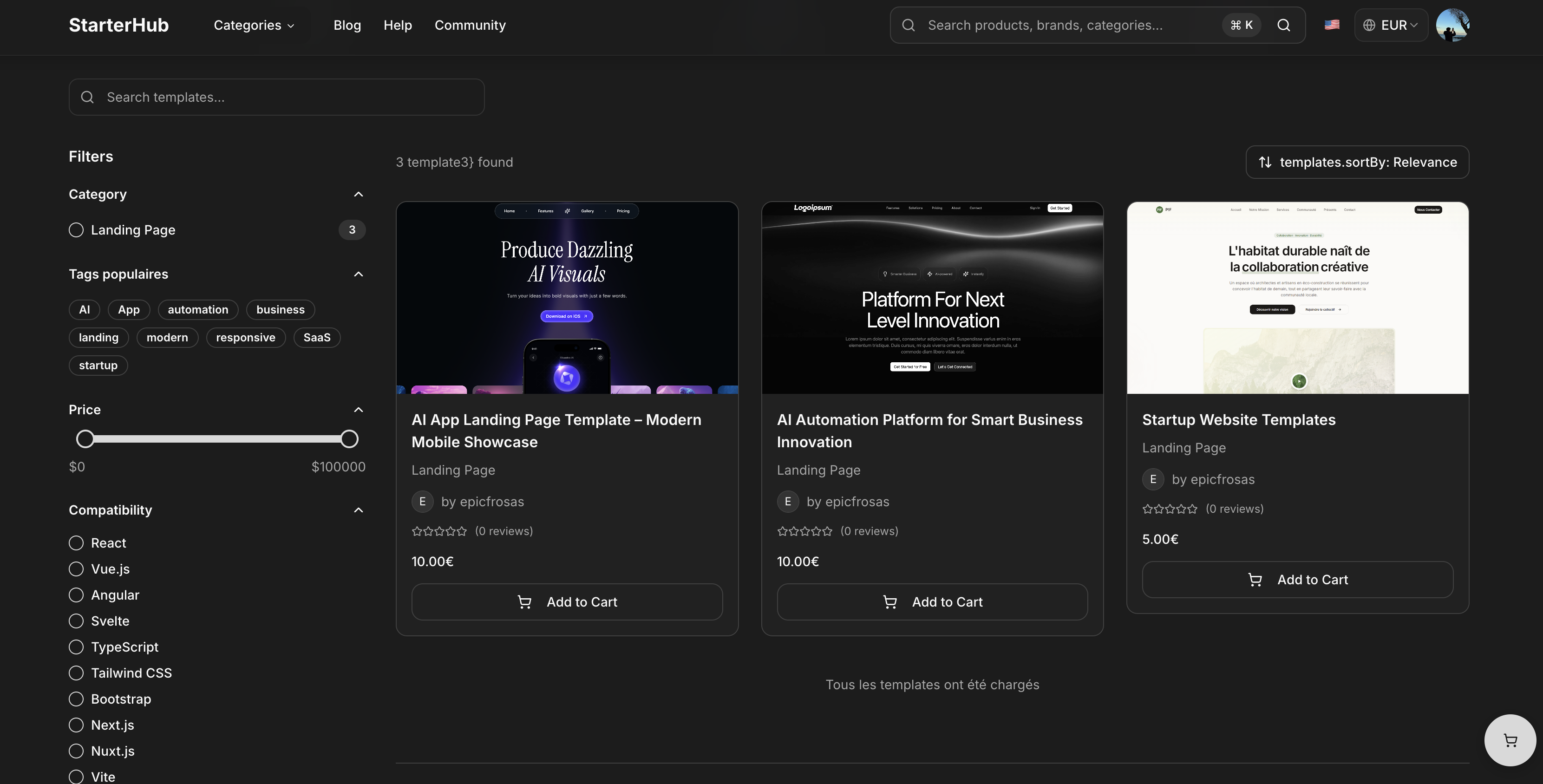Open the EUR currency dropdown
Image resolution: width=1543 pixels, height=784 pixels.
[x=1390, y=25]
